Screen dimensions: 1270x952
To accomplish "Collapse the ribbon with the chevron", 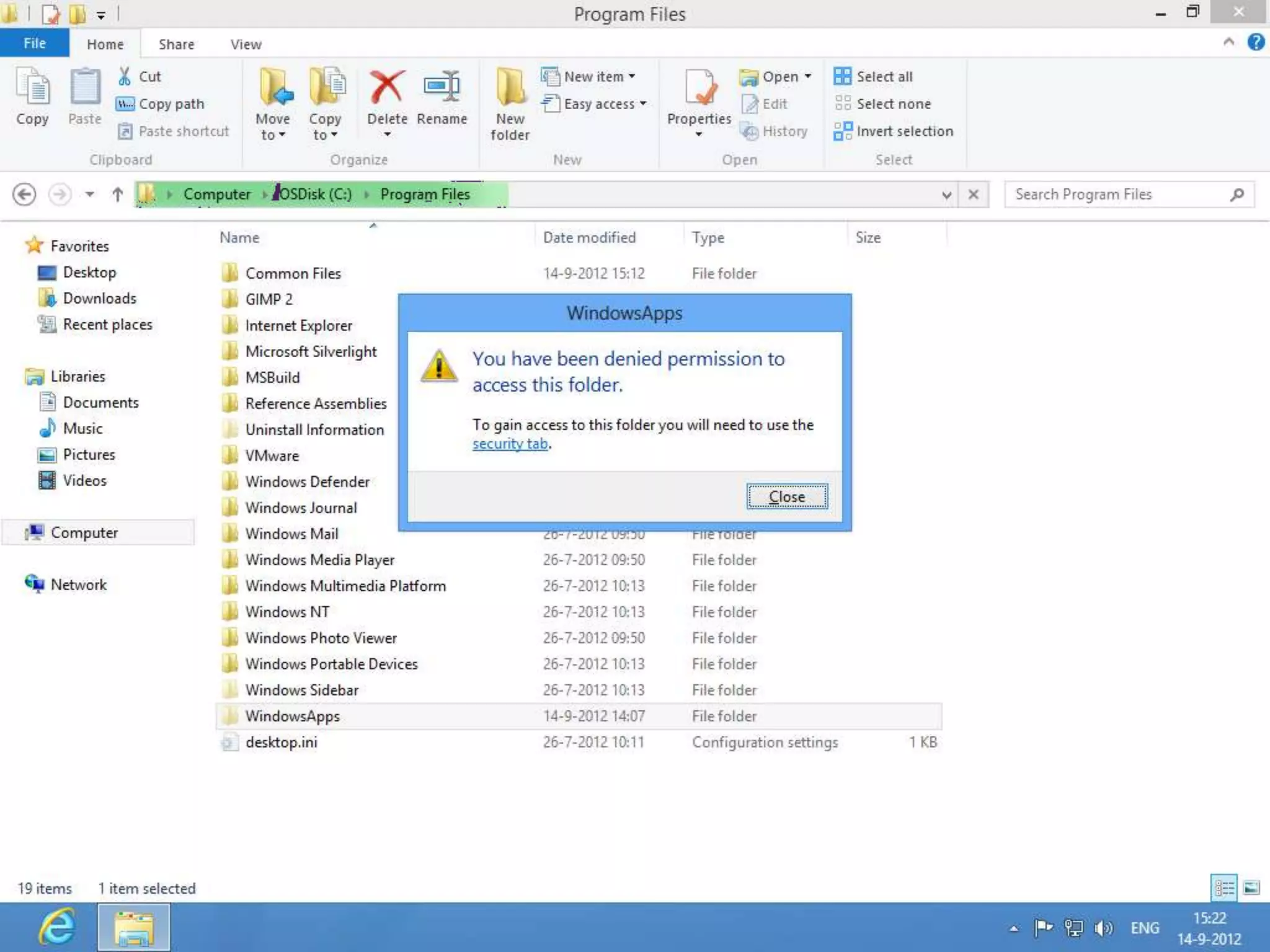I will click(1228, 42).
